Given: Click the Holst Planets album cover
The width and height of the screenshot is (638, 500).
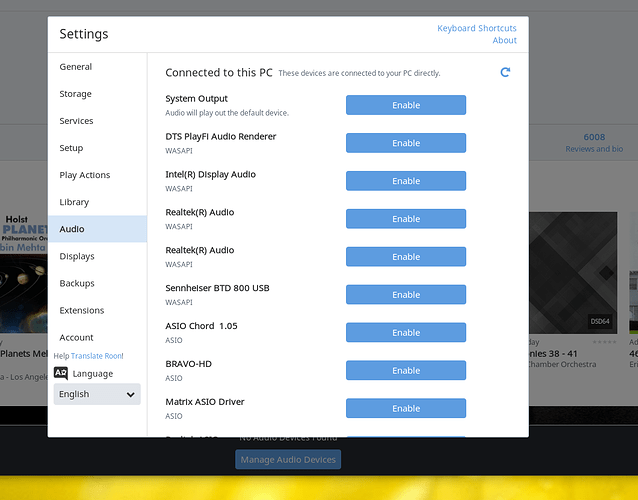Looking at the screenshot, I should (x=24, y=273).
